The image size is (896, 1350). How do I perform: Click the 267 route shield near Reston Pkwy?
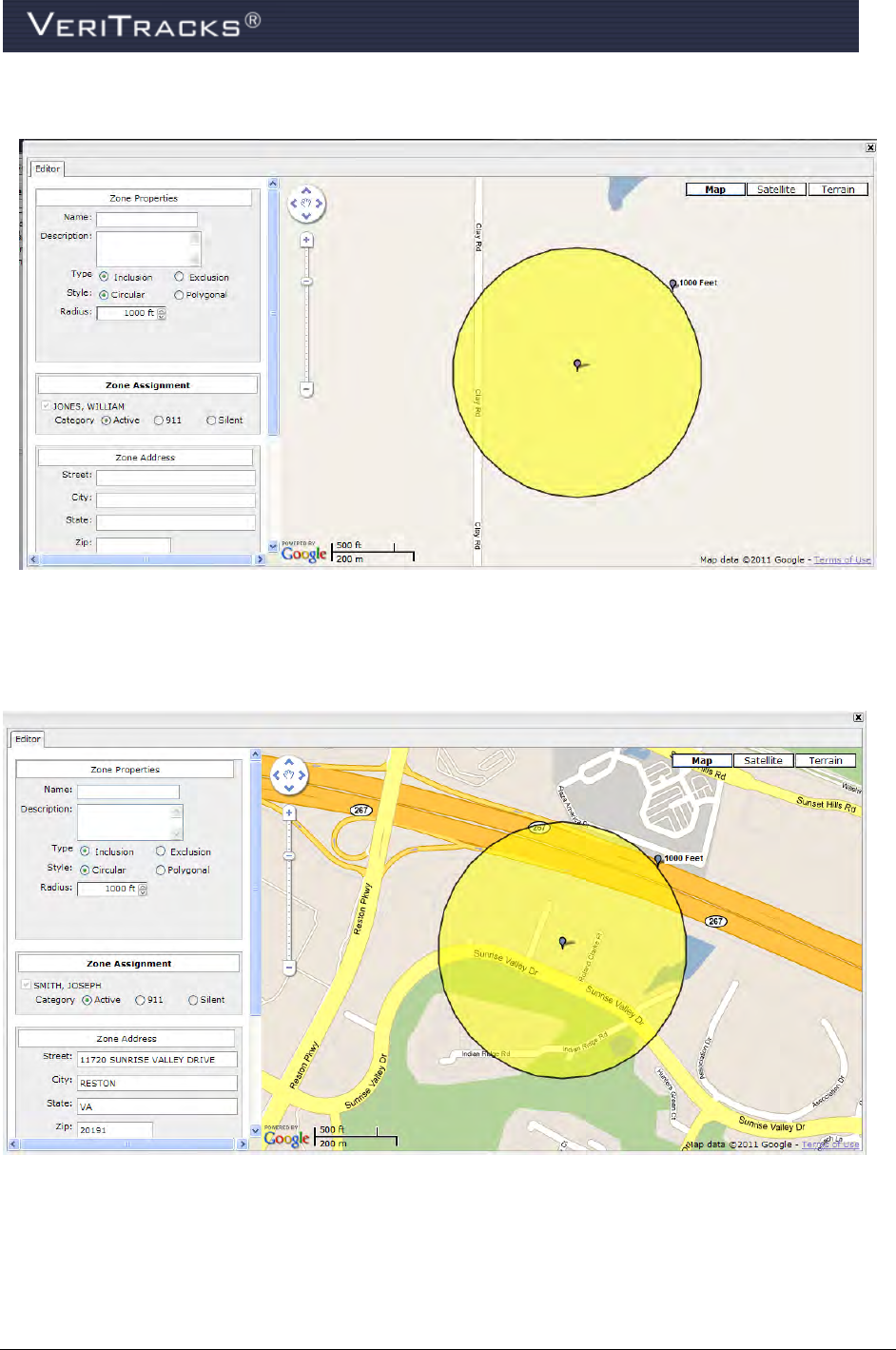(x=360, y=811)
